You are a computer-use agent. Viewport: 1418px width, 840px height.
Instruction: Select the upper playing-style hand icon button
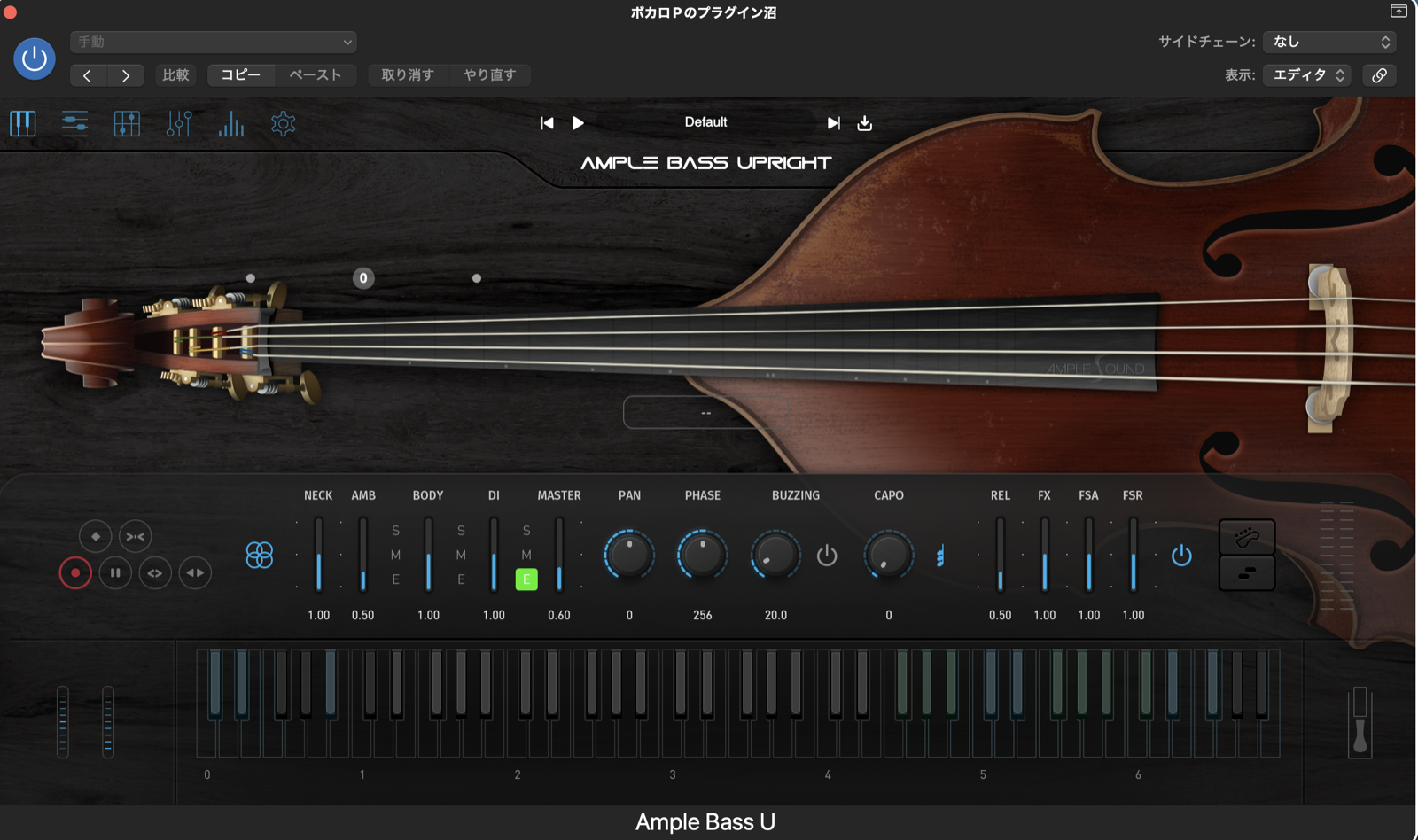pos(1247,537)
